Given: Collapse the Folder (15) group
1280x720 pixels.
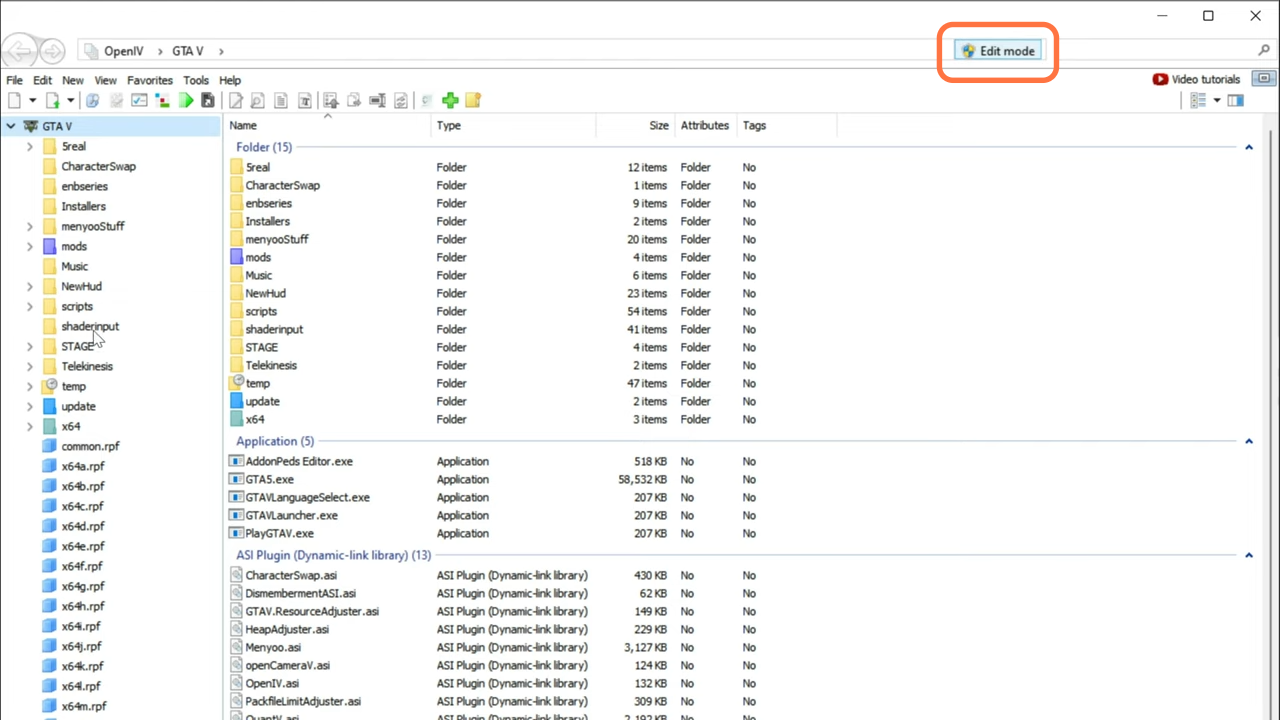Looking at the screenshot, I should click(x=1249, y=147).
